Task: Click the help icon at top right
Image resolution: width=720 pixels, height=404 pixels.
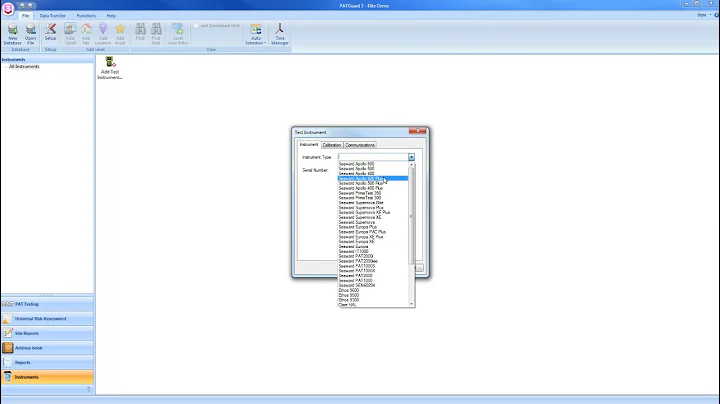Action: (716, 15)
